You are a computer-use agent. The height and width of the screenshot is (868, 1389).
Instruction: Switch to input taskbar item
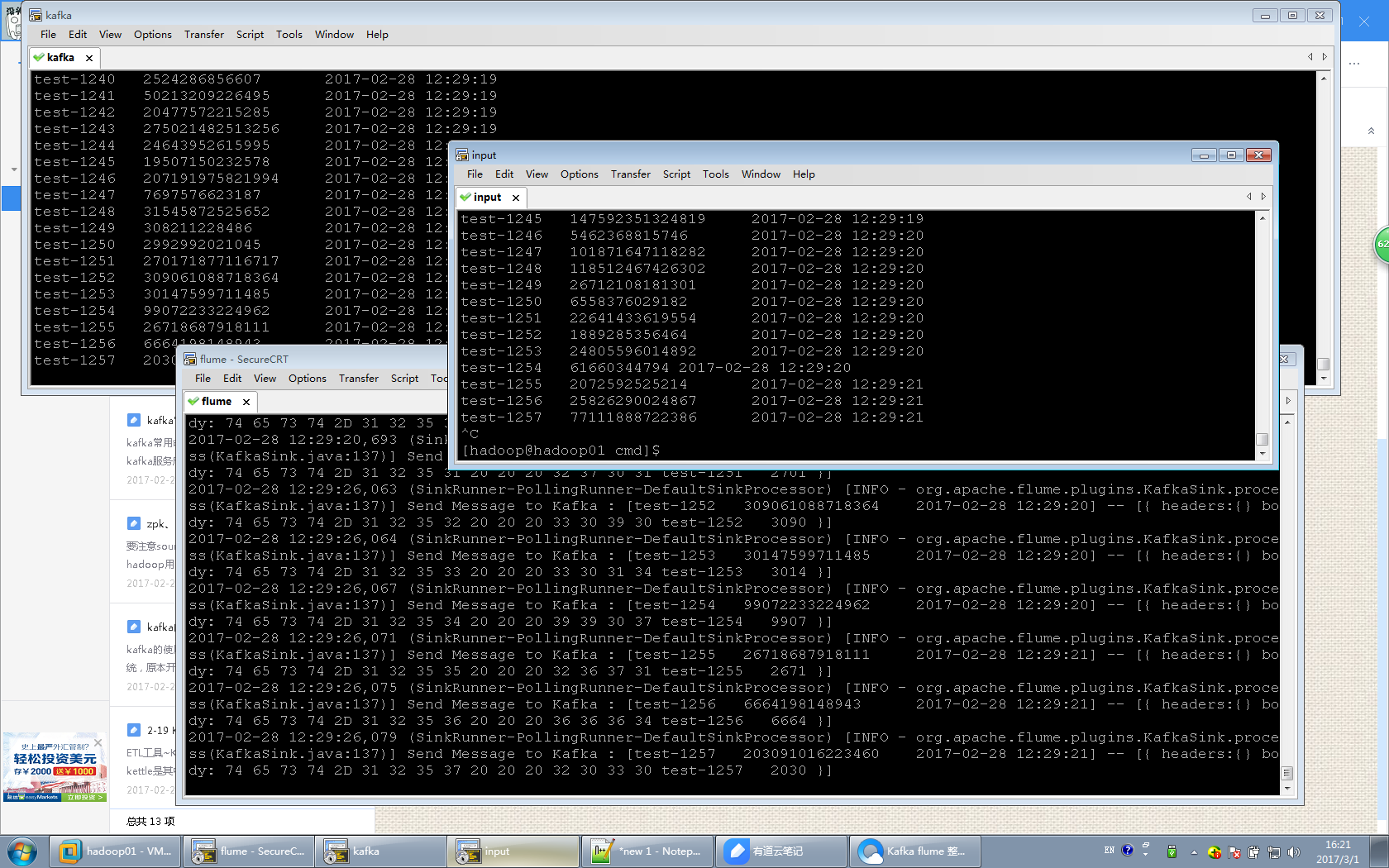coord(513,851)
